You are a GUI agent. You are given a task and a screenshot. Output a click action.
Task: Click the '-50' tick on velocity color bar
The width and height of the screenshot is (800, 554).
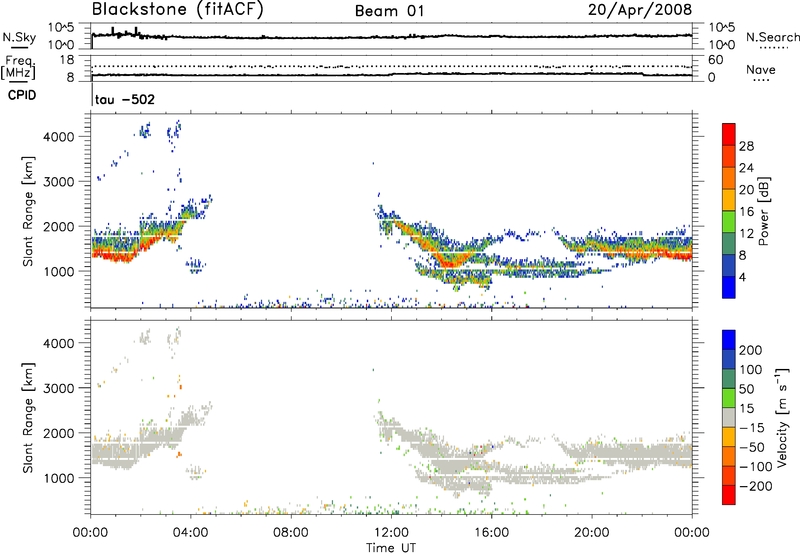click(x=752, y=447)
